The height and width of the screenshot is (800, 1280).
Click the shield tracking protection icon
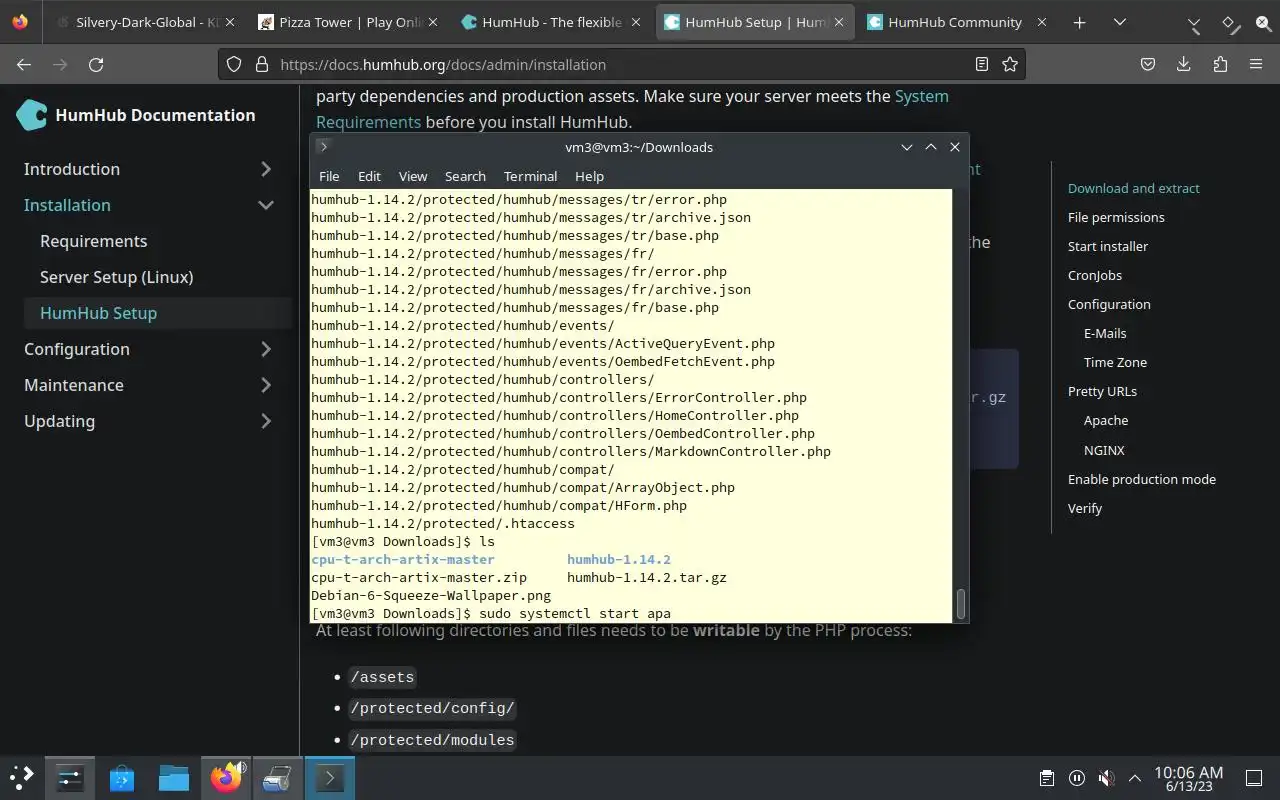tap(234, 64)
